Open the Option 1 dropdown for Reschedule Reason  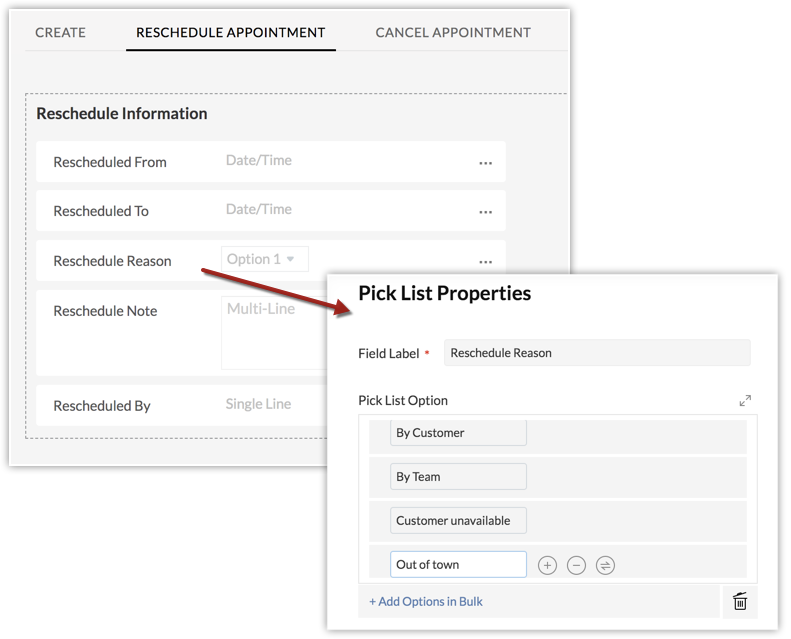tap(265, 259)
